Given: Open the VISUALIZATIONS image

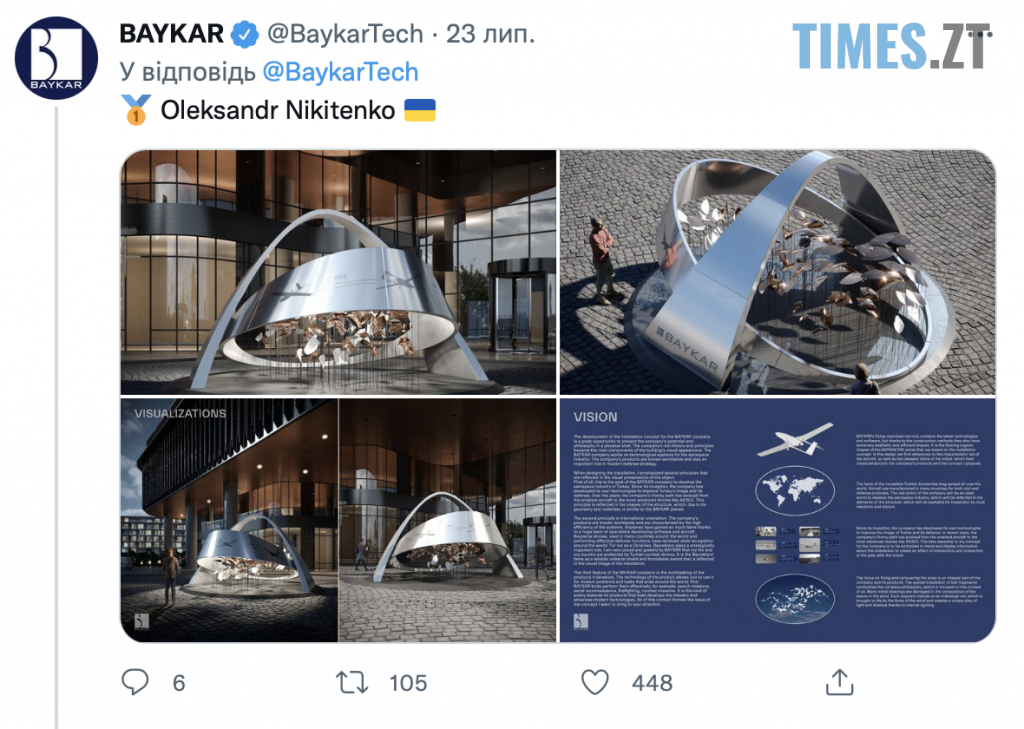Looking at the screenshot, I should [x=338, y=520].
